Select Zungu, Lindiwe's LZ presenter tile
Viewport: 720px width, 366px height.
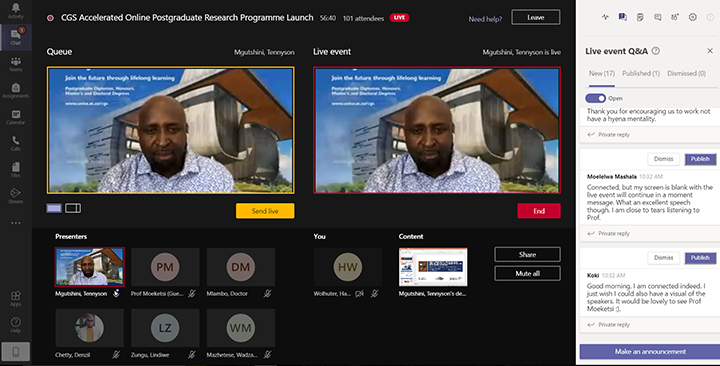[165, 328]
